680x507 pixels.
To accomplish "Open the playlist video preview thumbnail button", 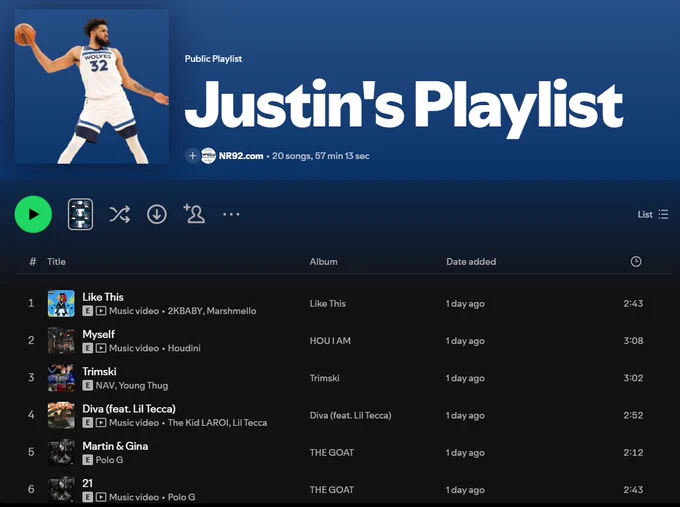I will (80, 214).
